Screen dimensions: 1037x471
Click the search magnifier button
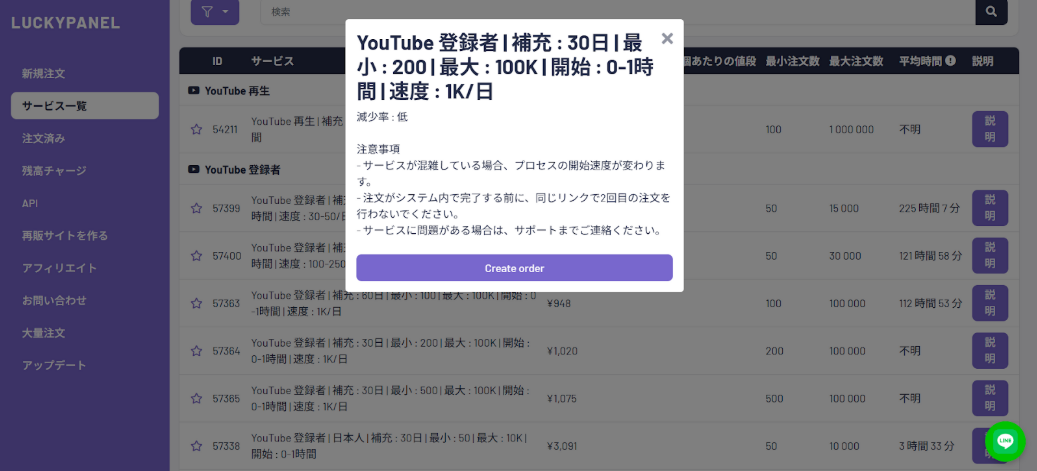[x=991, y=12]
